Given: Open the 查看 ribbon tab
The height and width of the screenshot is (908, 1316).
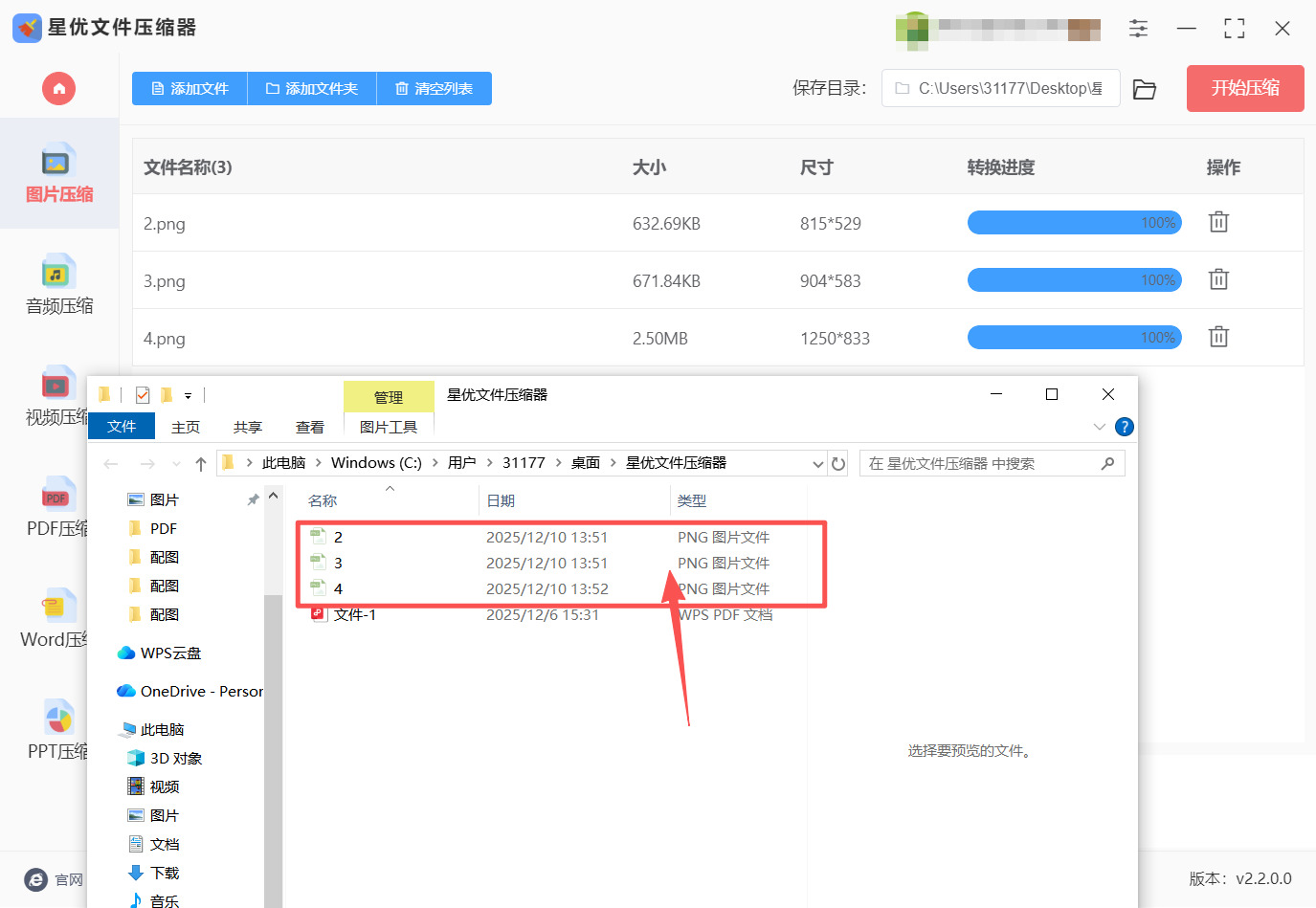Looking at the screenshot, I should [x=309, y=427].
